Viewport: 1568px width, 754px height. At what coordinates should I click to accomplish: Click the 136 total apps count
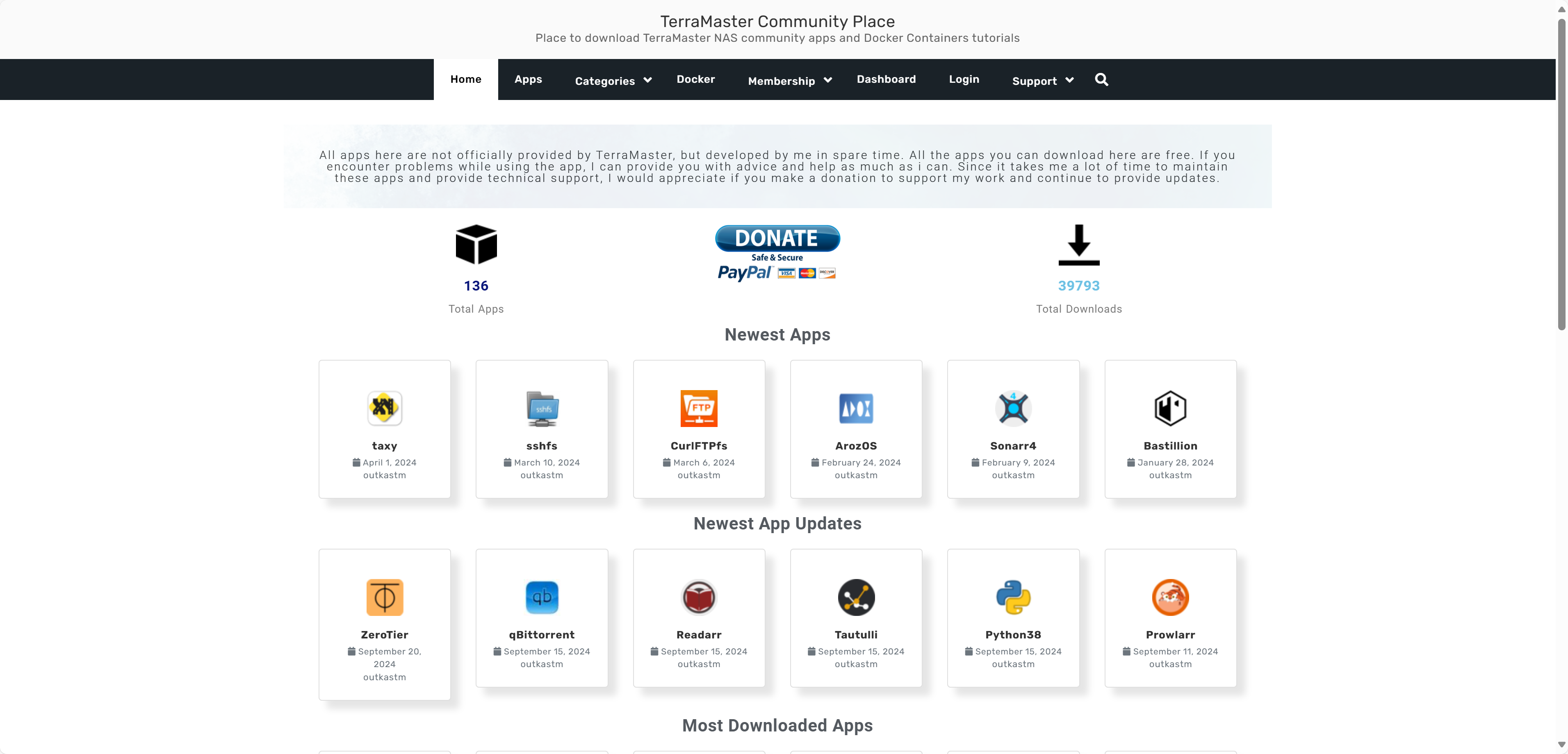(476, 286)
